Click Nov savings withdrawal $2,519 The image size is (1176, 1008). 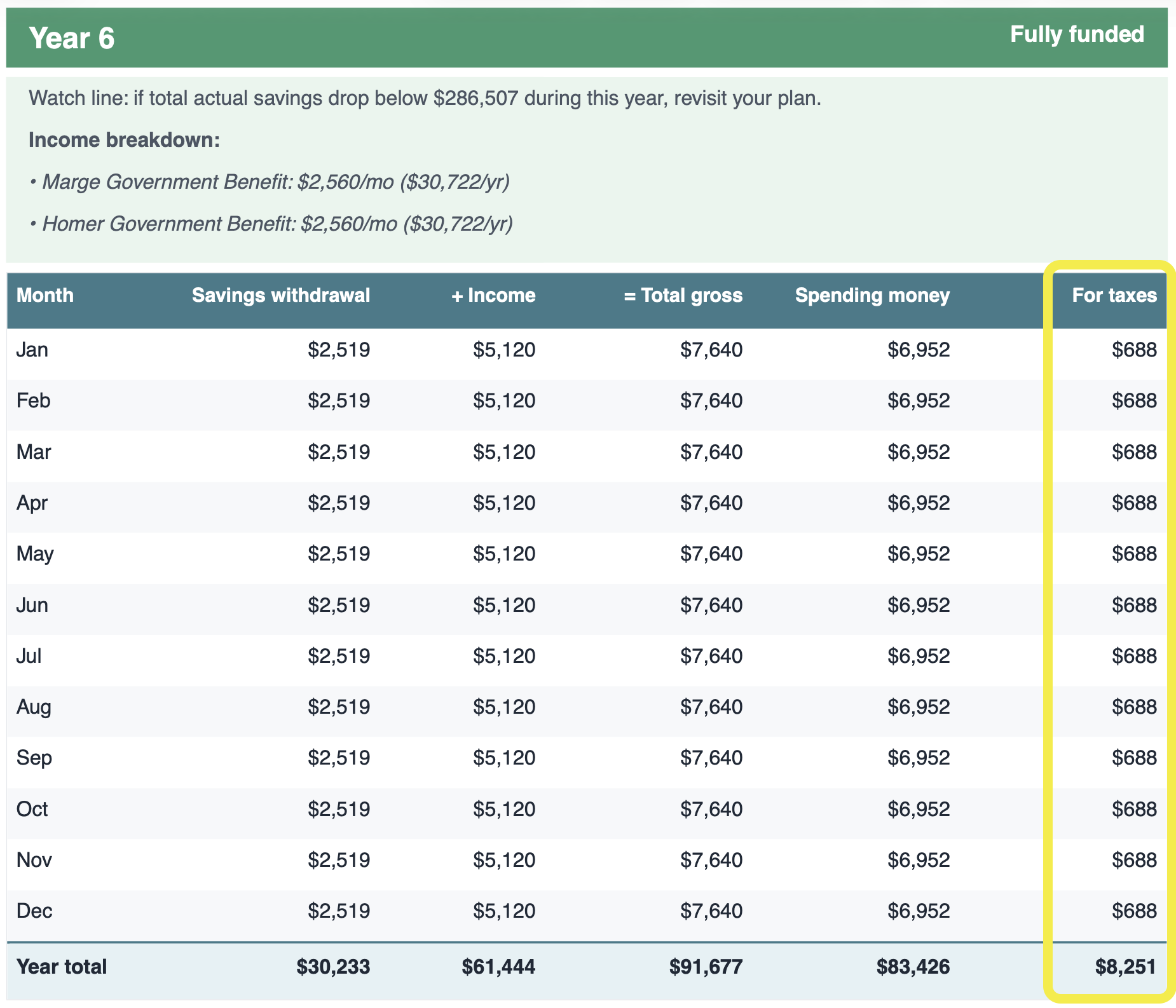339,861
